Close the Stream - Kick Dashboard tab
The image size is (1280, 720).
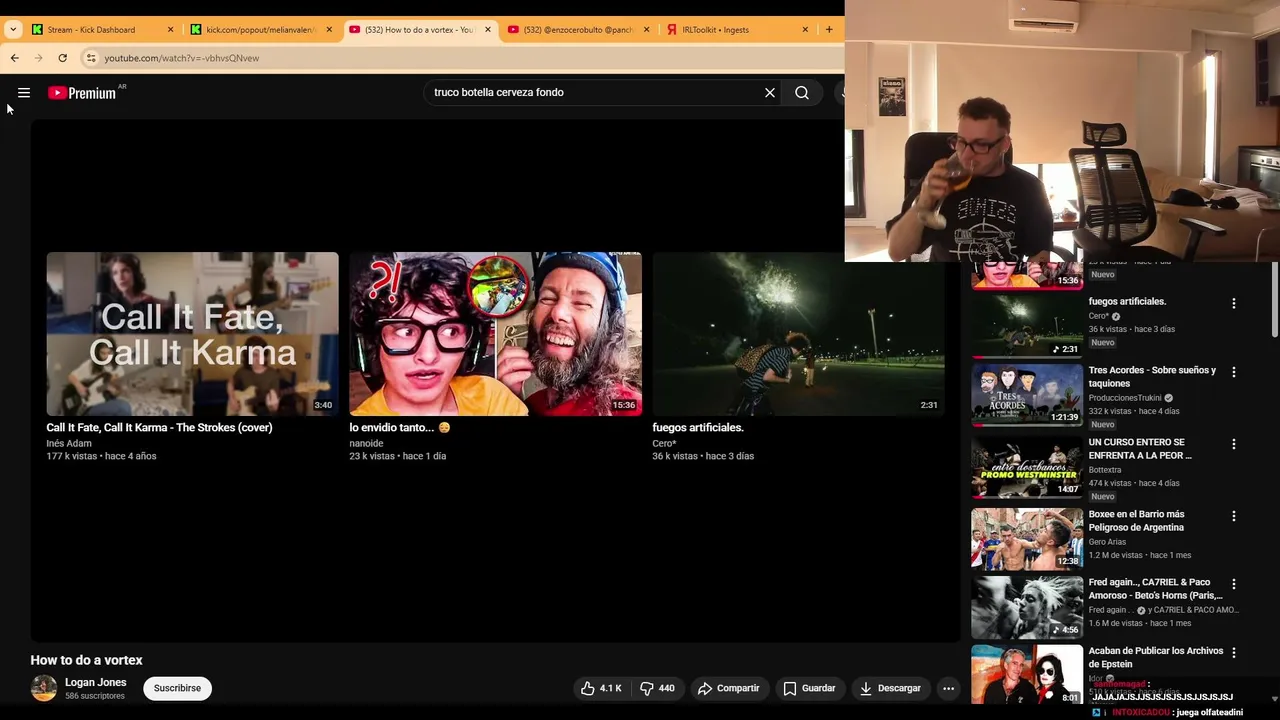click(170, 30)
